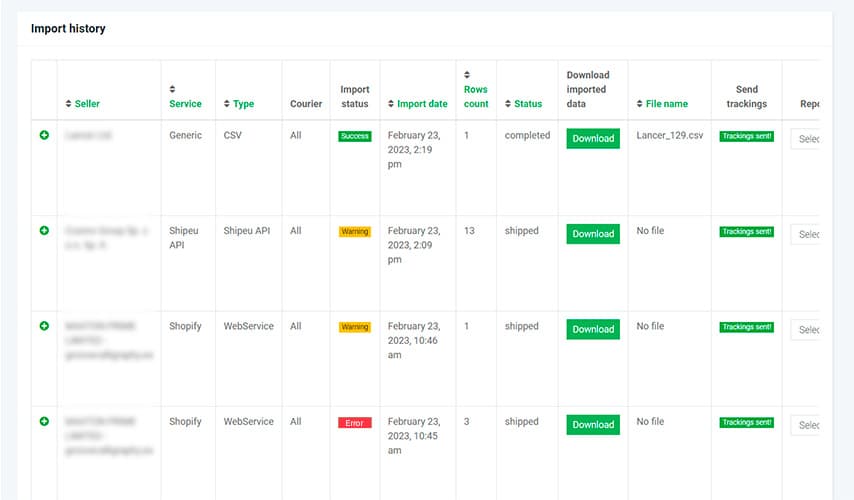Click the Import history heading
The image size is (854, 500).
(68, 28)
